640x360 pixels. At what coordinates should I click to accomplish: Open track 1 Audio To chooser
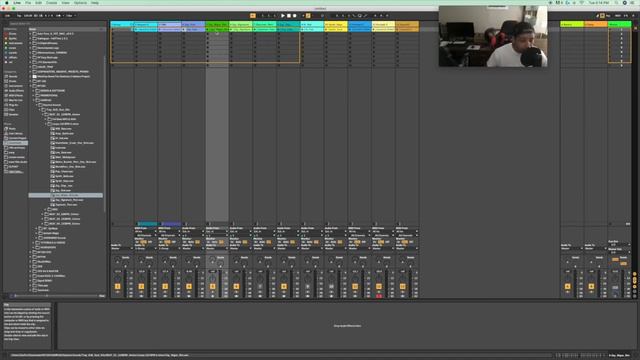122,248
